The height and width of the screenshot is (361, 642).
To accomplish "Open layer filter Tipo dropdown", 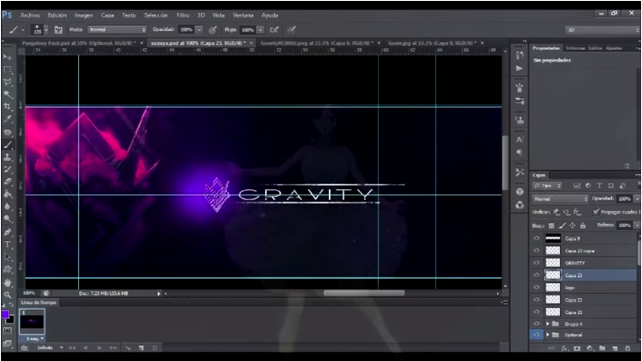I will pyautogui.click(x=547, y=186).
